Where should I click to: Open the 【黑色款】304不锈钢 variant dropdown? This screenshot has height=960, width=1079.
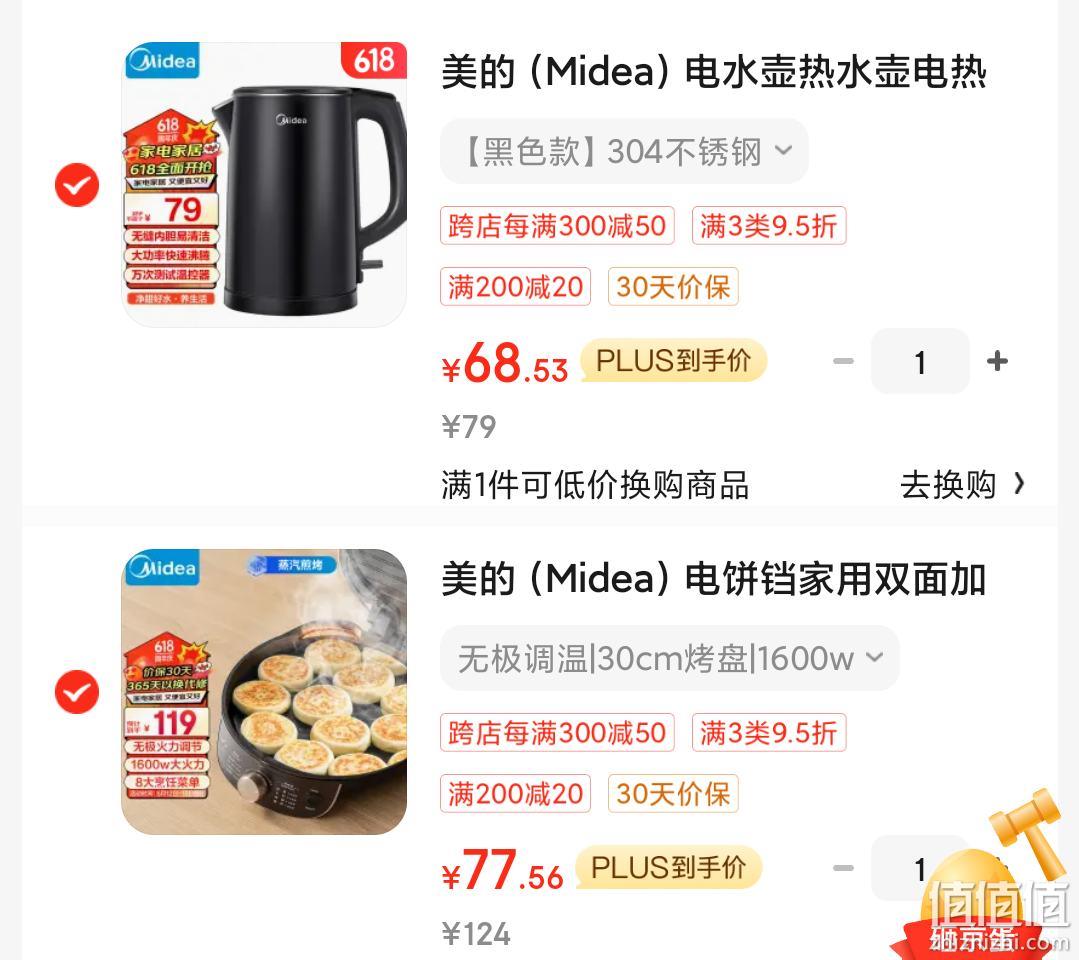(x=624, y=151)
